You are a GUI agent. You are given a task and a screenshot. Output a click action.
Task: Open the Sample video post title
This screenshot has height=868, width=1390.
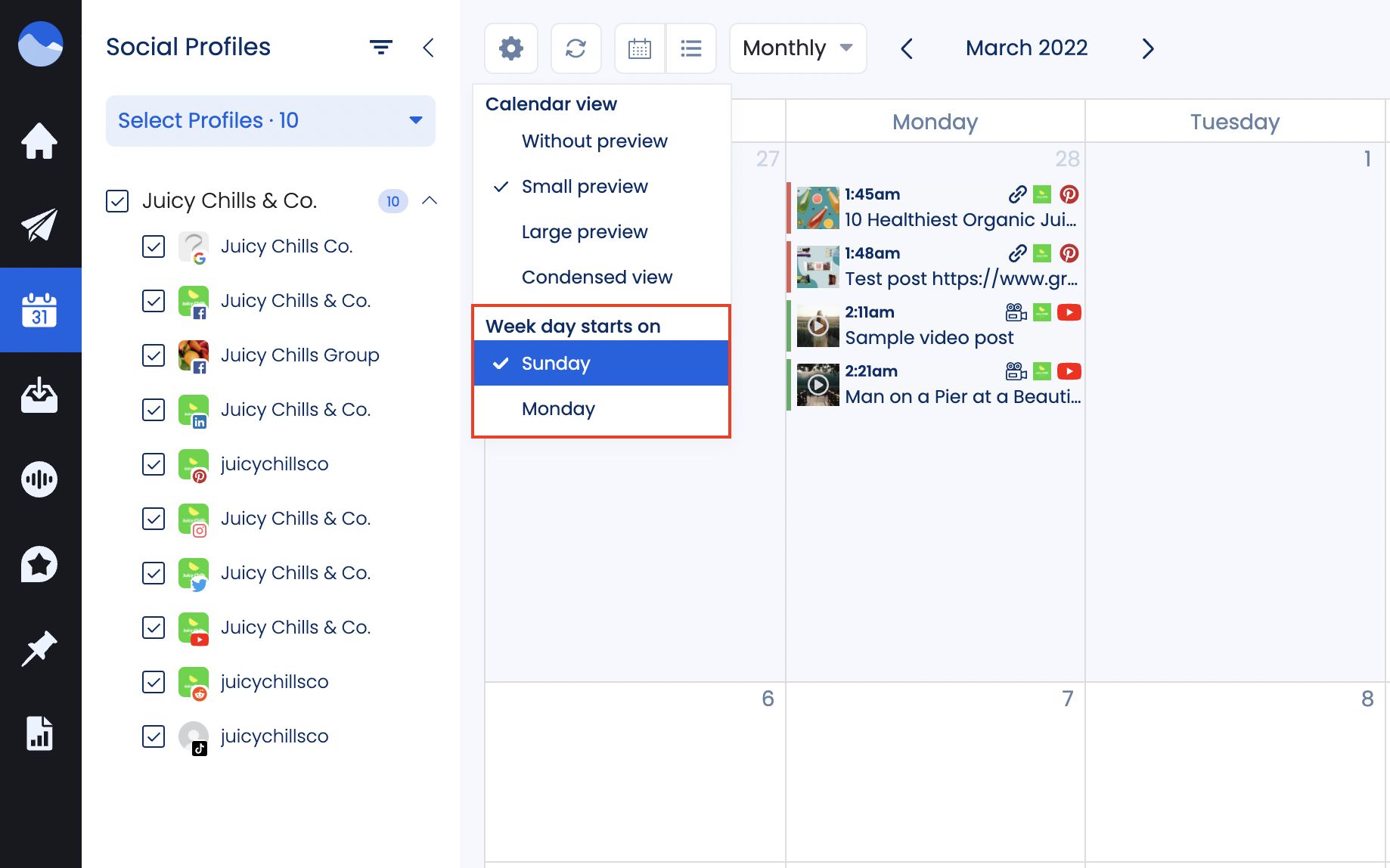(929, 337)
